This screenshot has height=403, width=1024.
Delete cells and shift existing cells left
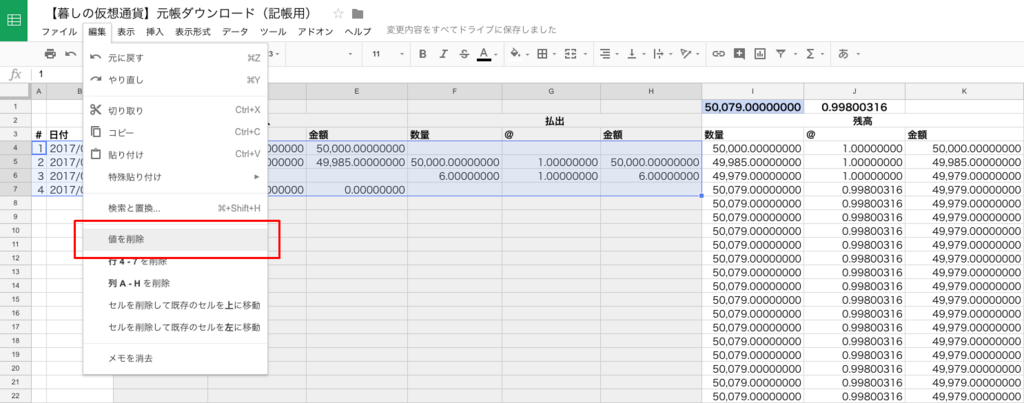click(175, 327)
